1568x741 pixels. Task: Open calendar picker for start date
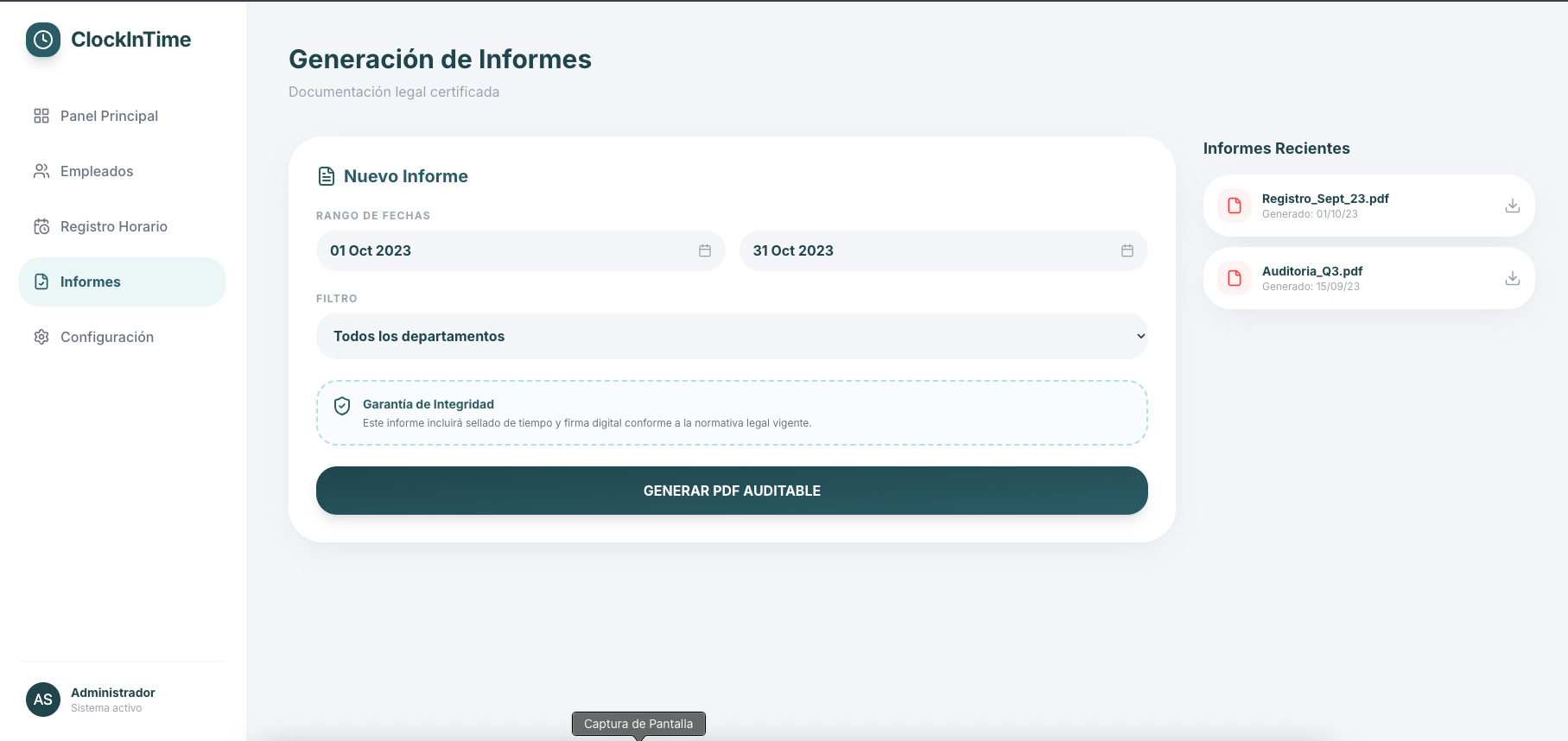705,250
